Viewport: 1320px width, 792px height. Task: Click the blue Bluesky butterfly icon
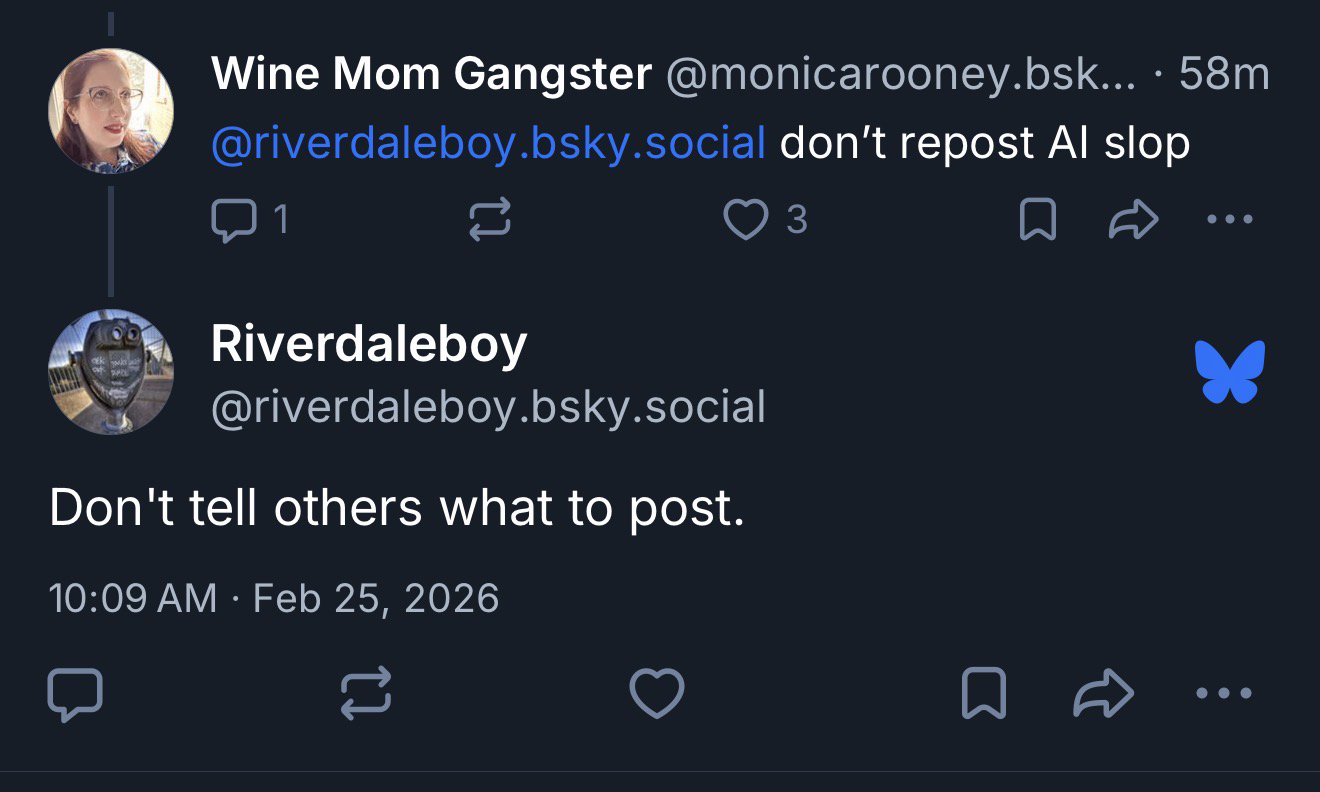(1230, 372)
